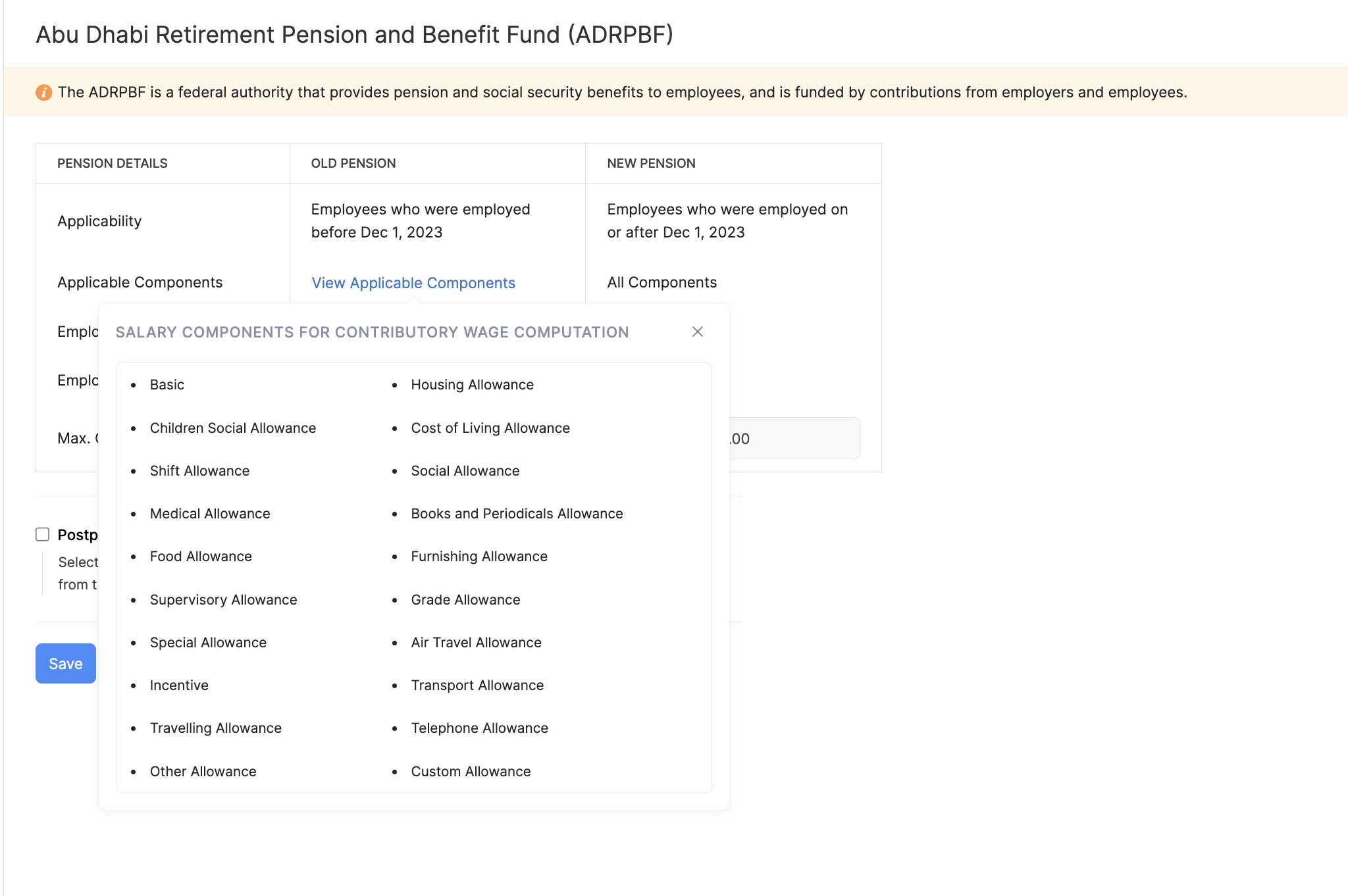Click the PENSION DETAILS column header
The height and width of the screenshot is (896, 1348).
click(113, 163)
